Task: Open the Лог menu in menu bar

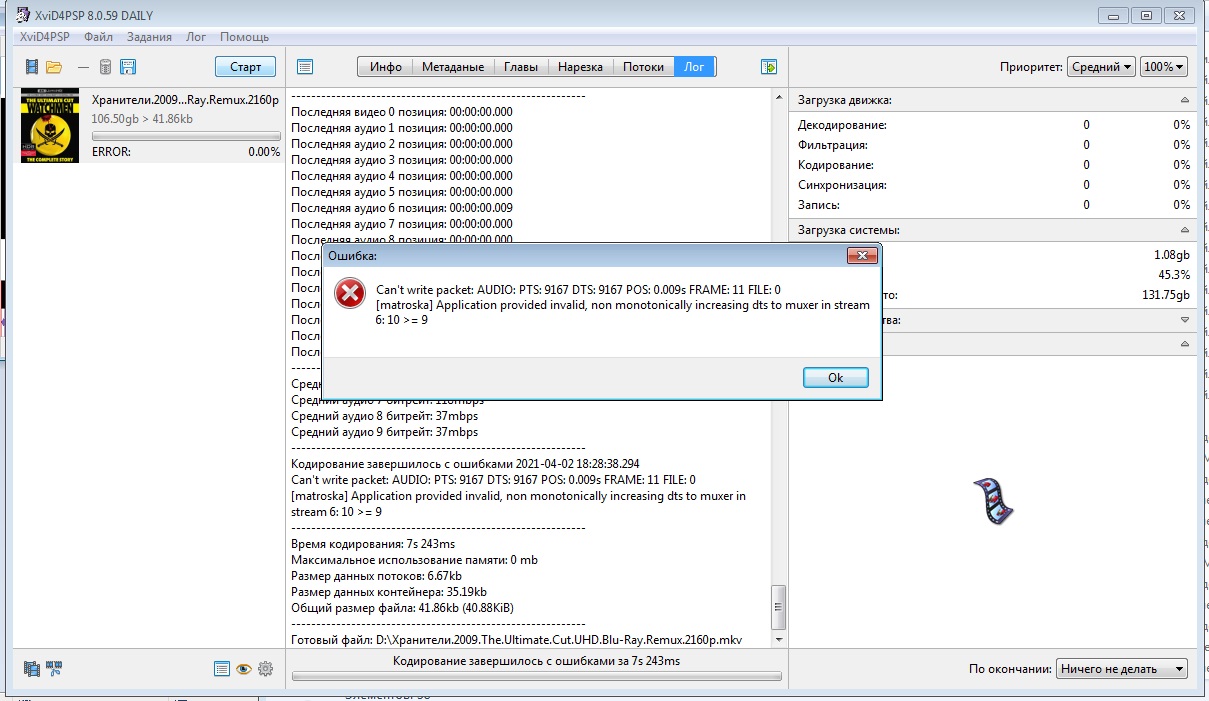Action: point(196,37)
